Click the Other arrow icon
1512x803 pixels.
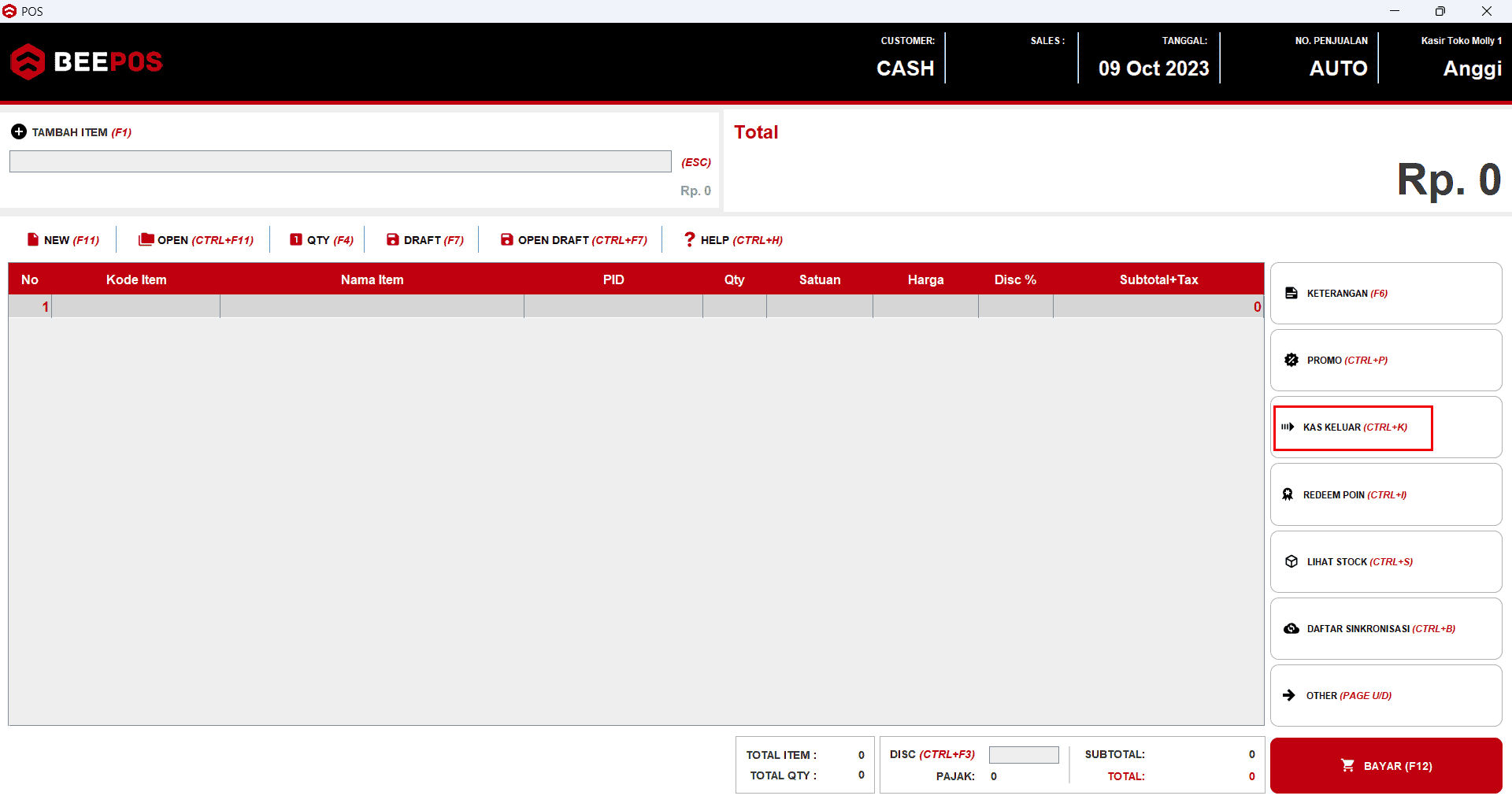(1289, 695)
